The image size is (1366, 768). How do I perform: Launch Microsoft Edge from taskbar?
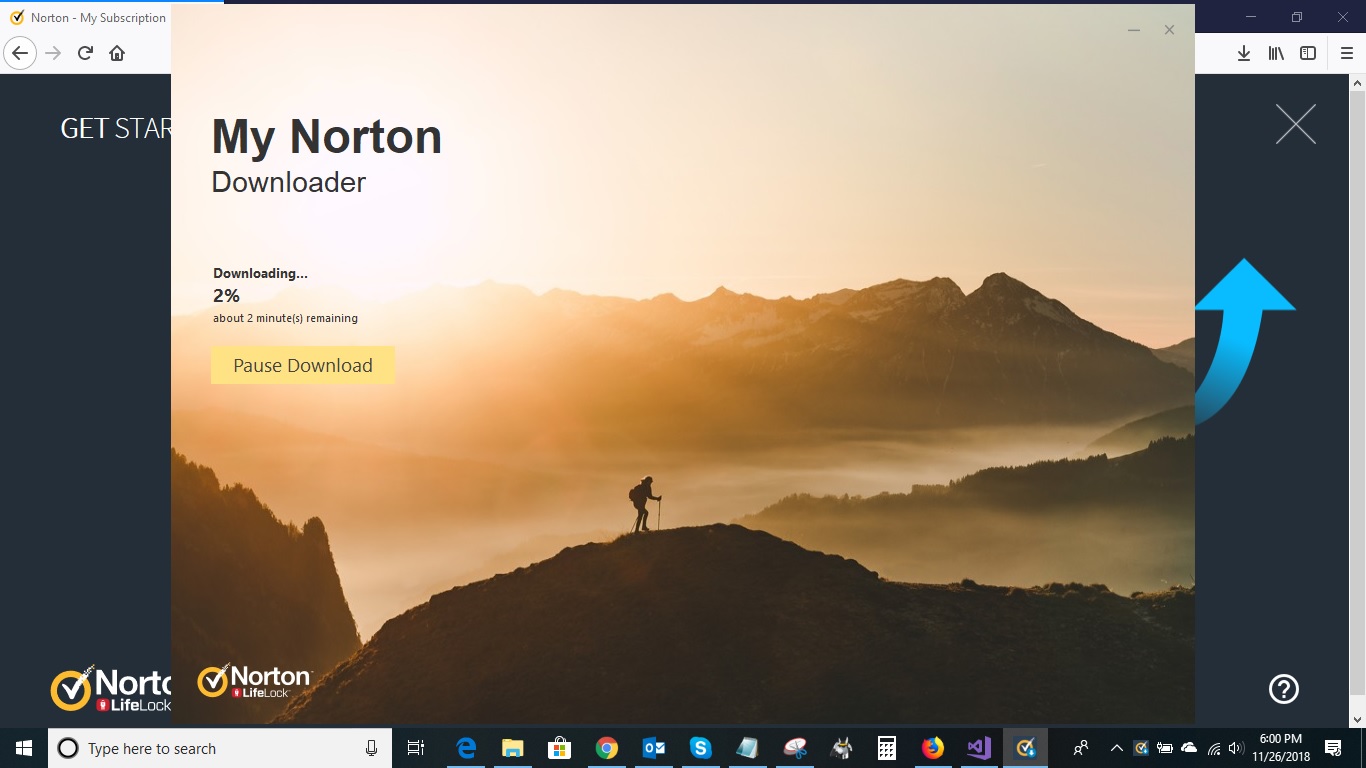click(x=466, y=748)
